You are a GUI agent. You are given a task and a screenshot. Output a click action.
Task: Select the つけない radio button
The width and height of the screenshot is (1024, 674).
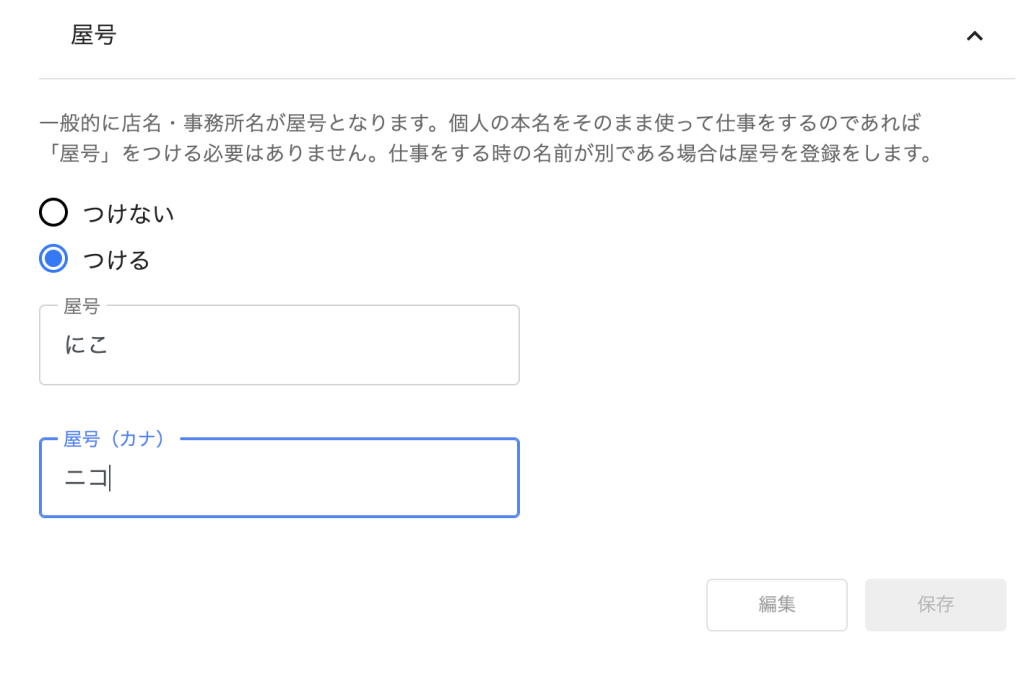tap(53, 213)
